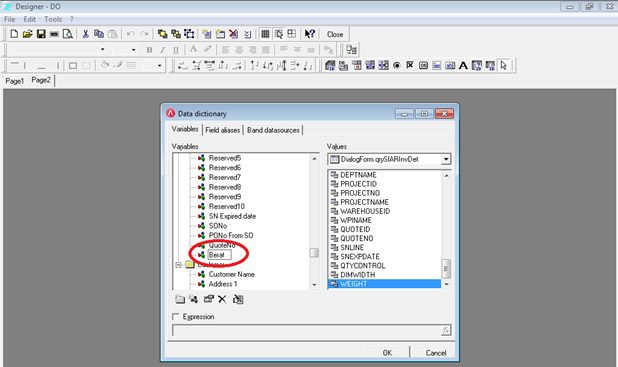Click the Bring to front icon

[x=162, y=34]
